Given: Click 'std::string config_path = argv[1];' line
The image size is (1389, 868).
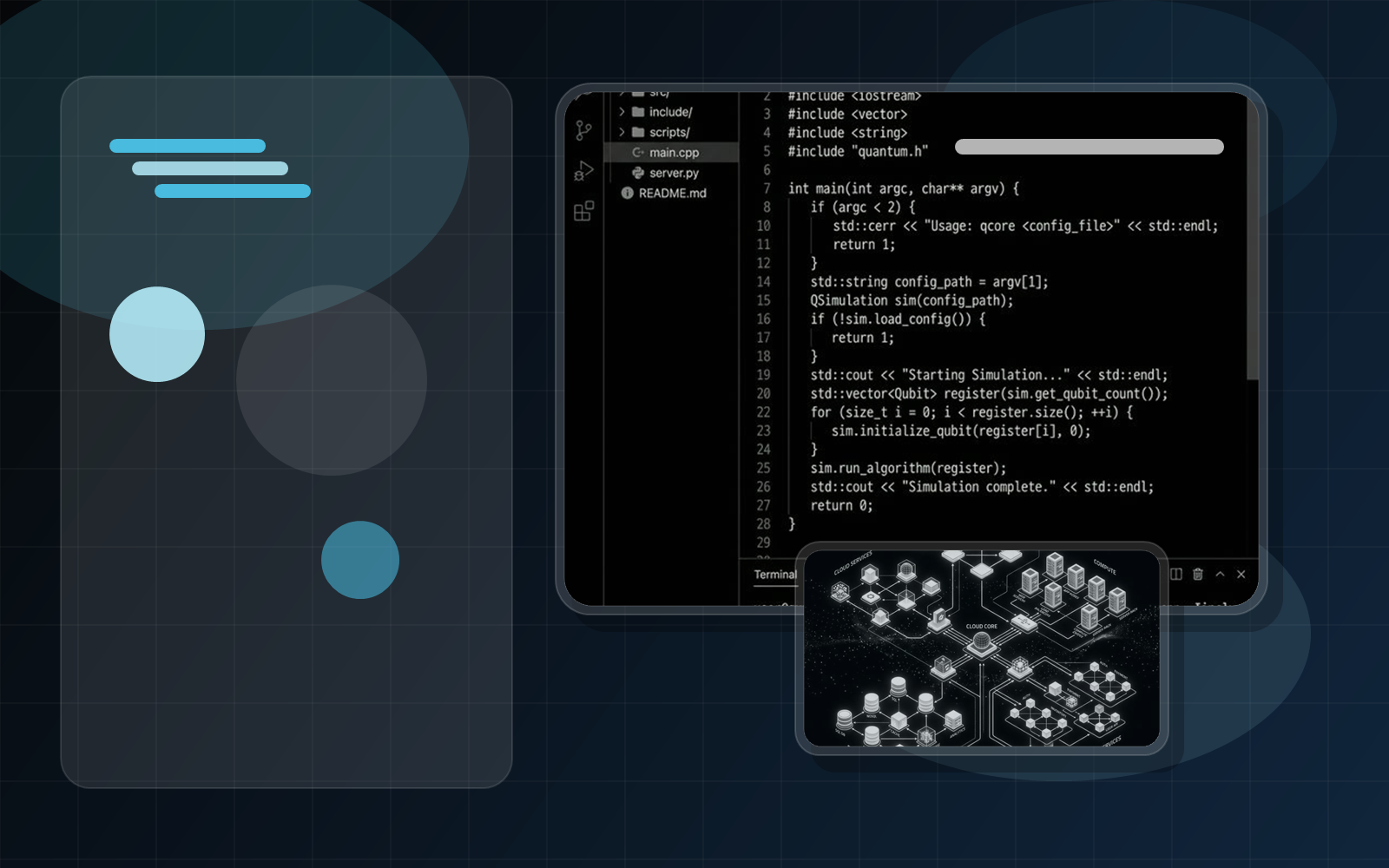Looking at the screenshot, I should (x=930, y=281).
